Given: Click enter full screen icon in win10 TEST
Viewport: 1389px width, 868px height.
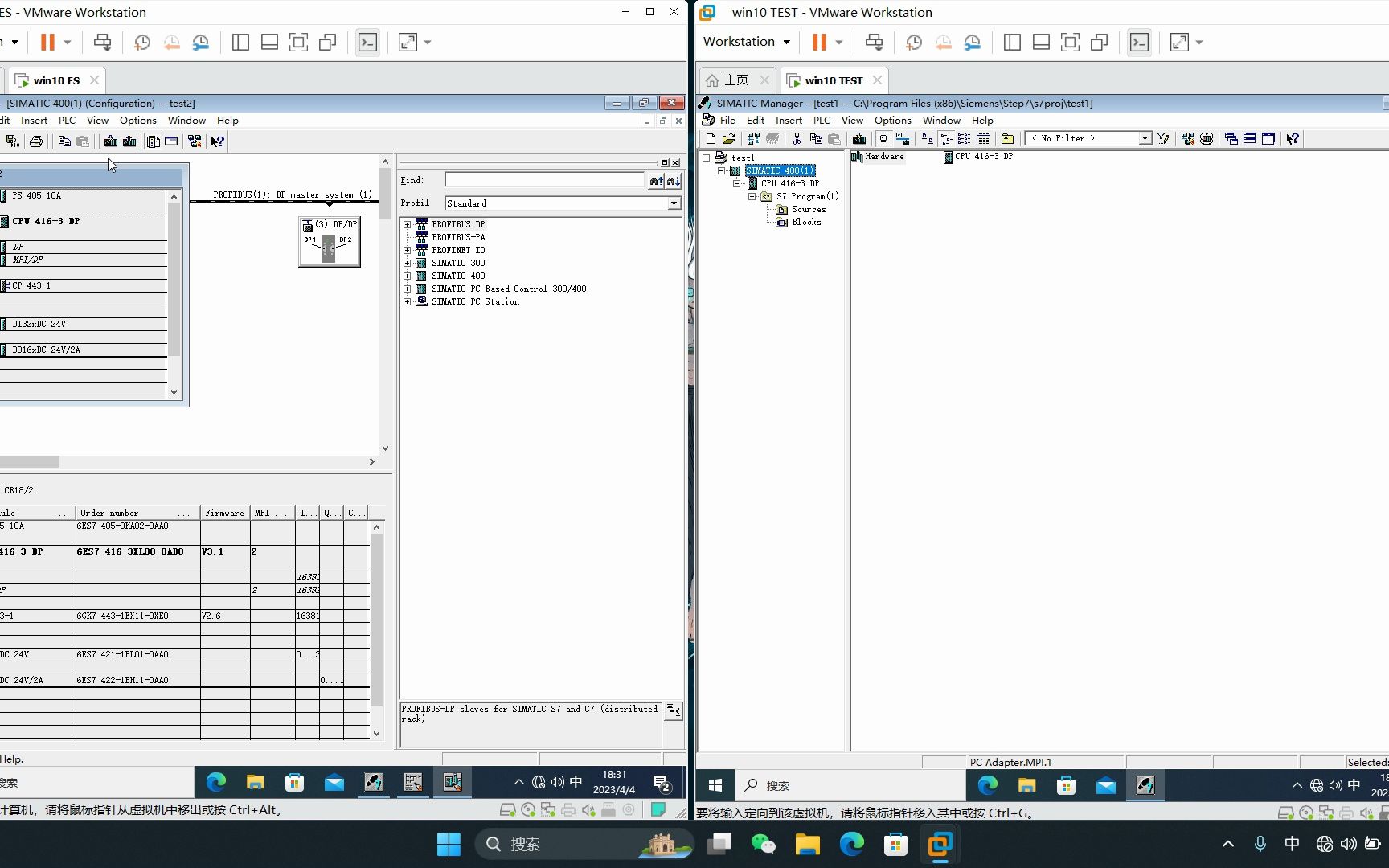Looking at the screenshot, I should [1070, 42].
